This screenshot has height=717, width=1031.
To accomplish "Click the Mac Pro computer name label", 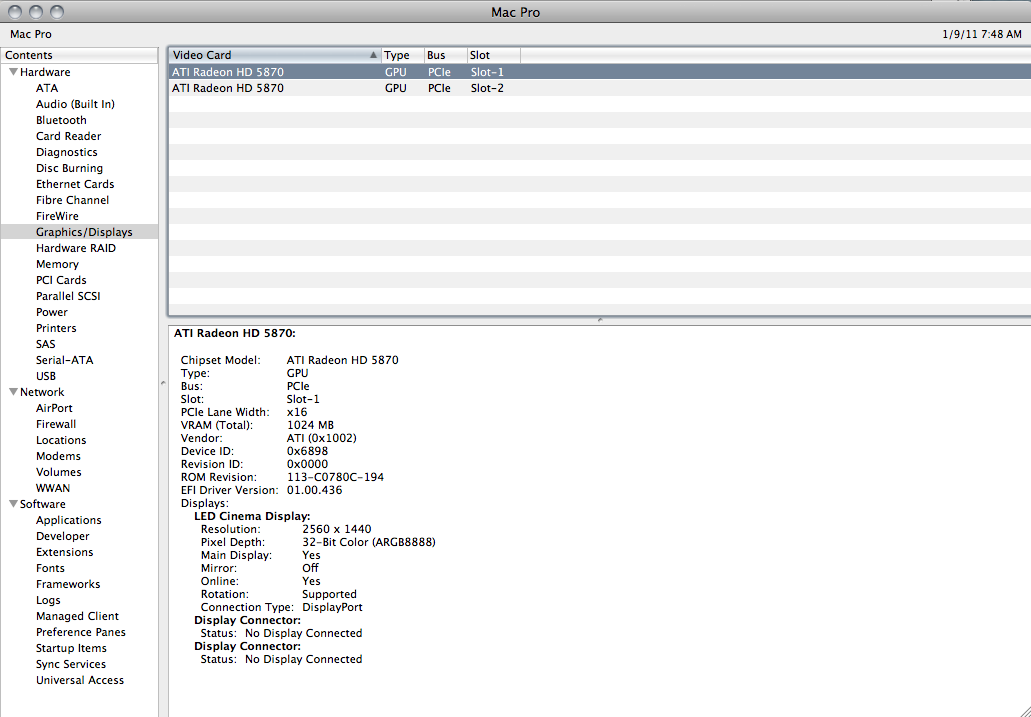I will [x=31, y=34].
